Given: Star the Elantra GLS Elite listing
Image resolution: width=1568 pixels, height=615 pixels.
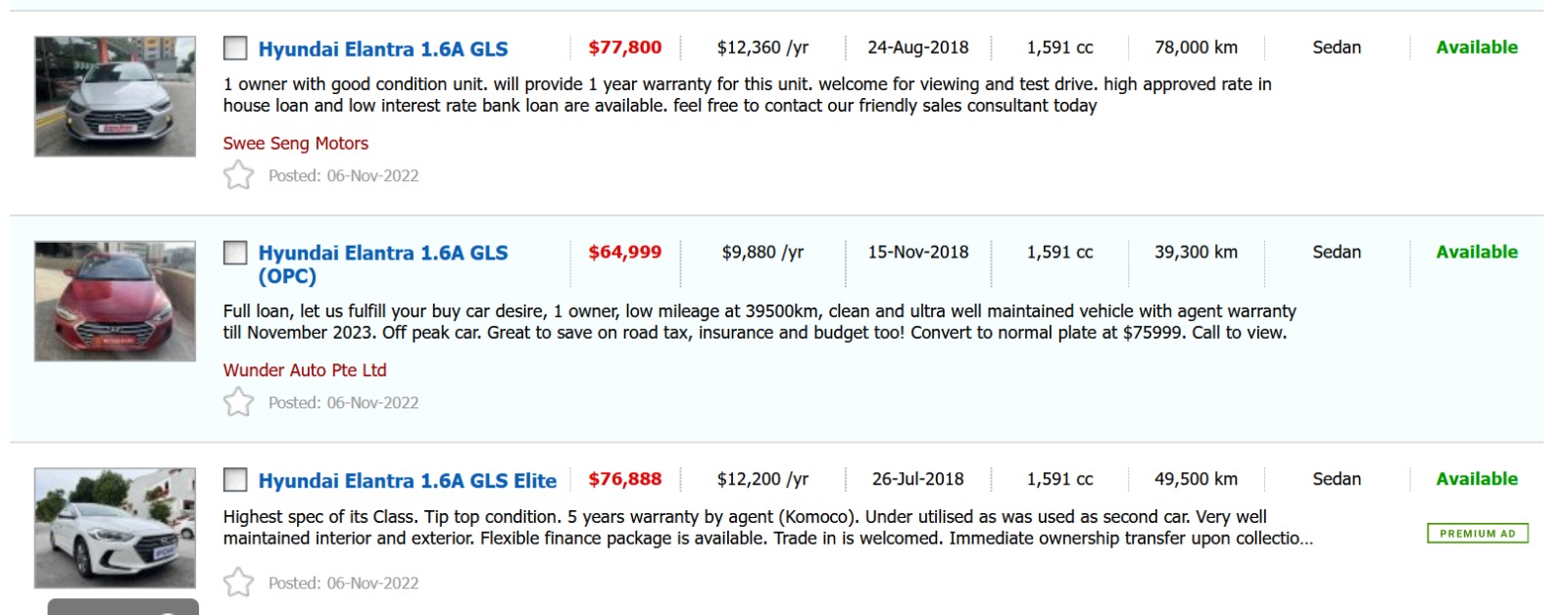Looking at the screenshot, I should pos(238,583).
